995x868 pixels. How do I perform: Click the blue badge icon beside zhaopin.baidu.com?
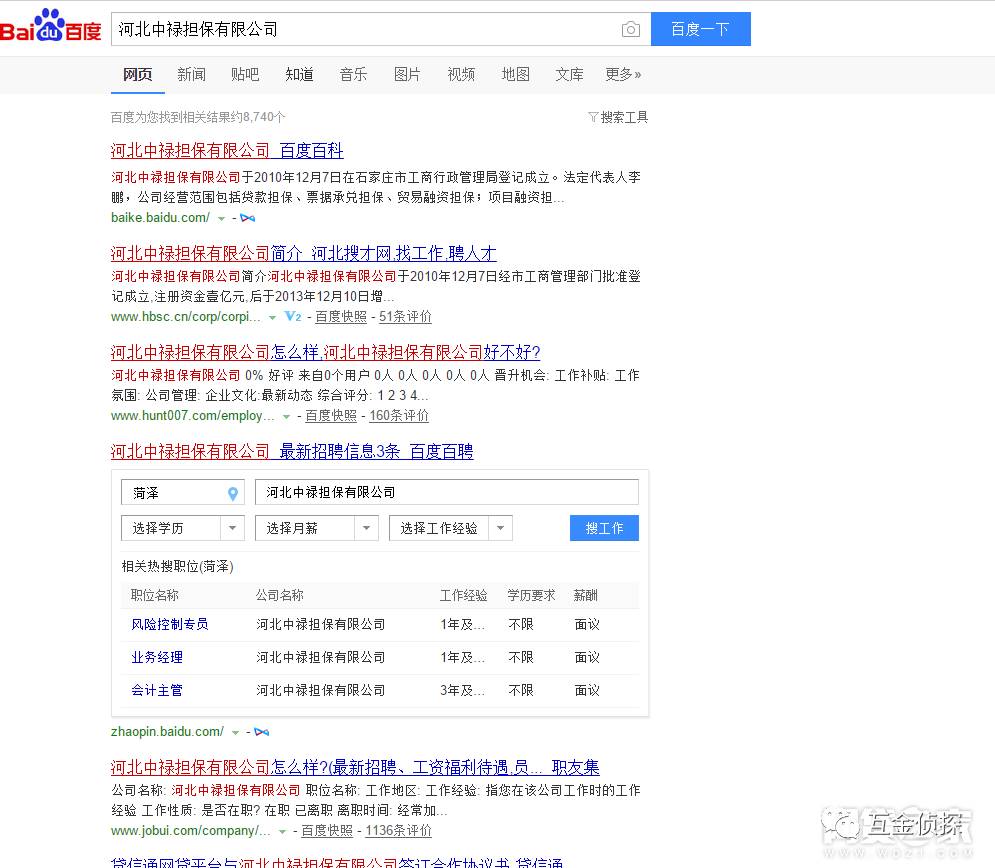pos(262,731)
